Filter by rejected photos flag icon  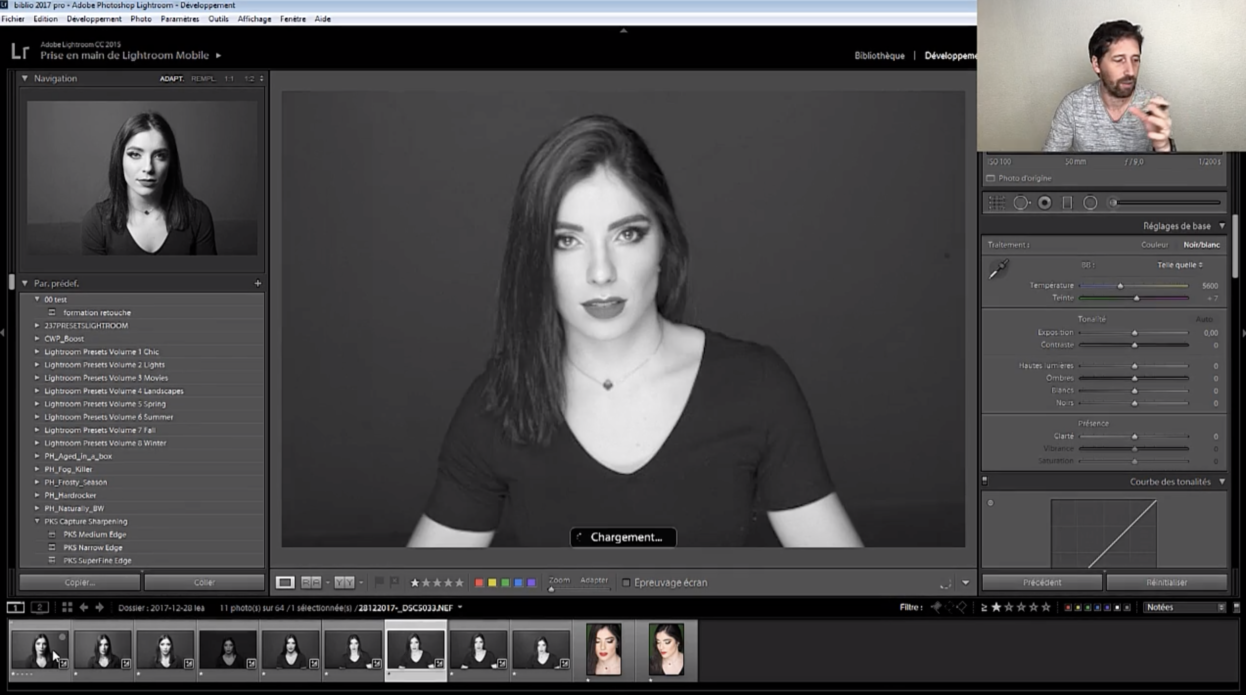964,607
